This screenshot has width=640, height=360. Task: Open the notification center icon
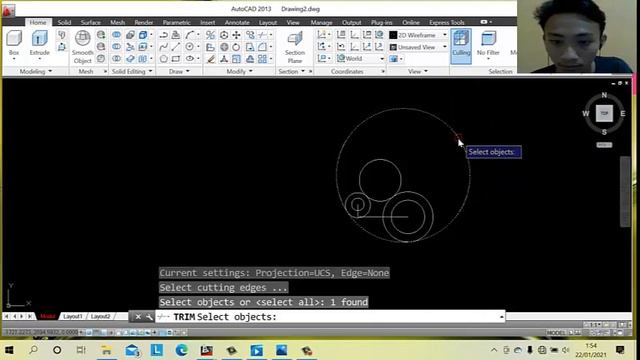click(620, 350)
